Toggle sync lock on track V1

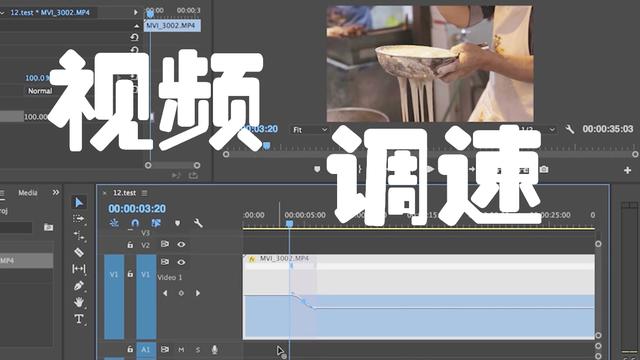[x=164, y=262]
